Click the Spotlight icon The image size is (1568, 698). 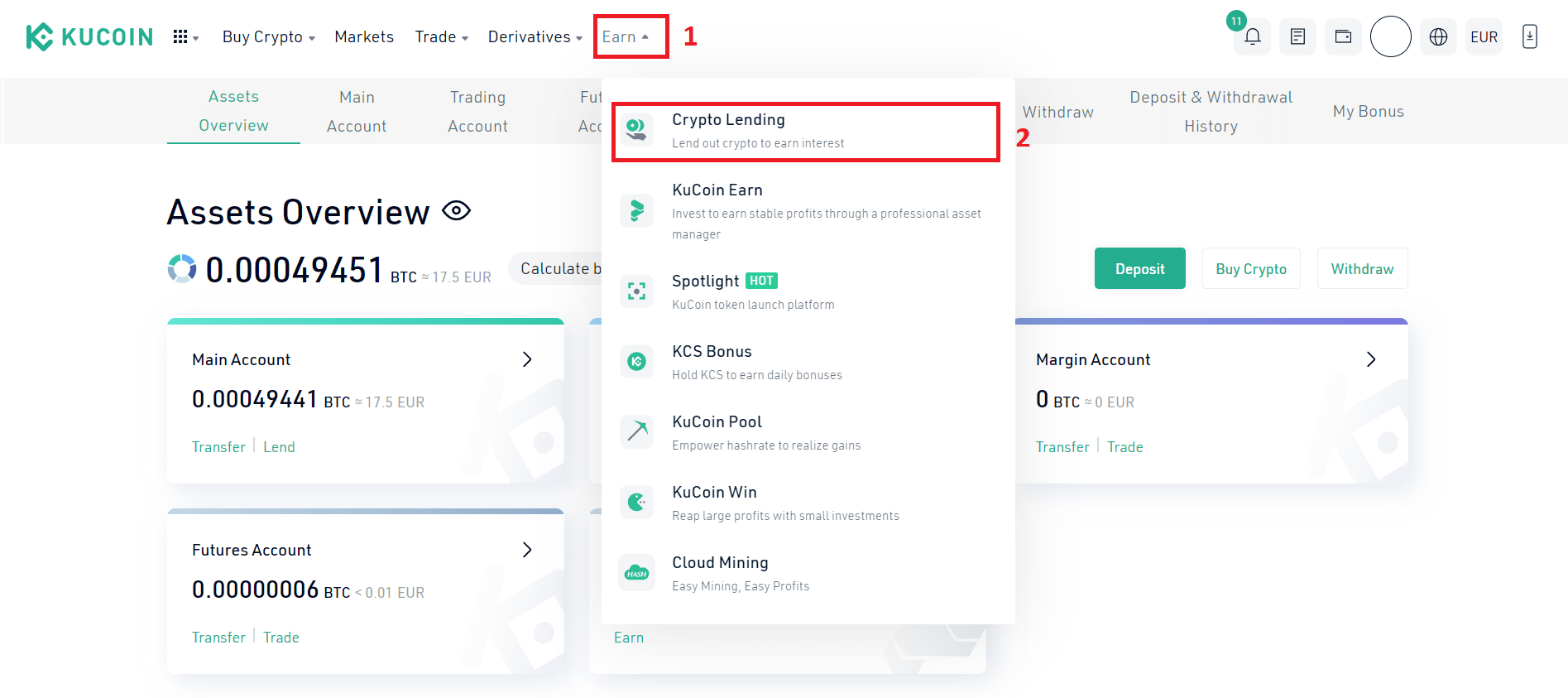coord(636,291)
